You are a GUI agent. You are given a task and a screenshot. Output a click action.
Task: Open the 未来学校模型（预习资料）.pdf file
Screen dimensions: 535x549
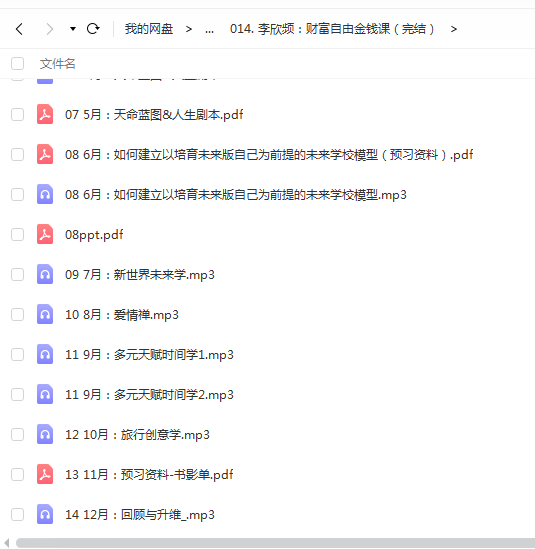pyautogui.click(x=269, y=154)
